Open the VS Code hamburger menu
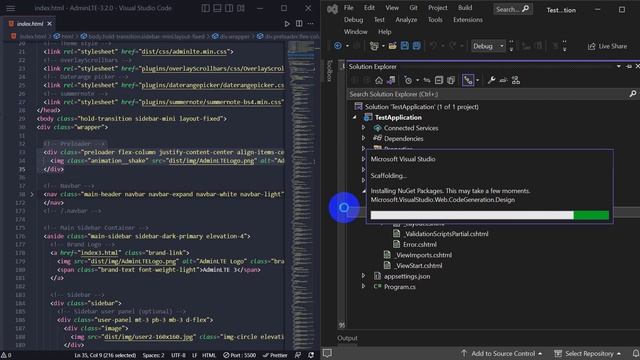This screenshot has height=360, width=640. coord(10,8)
